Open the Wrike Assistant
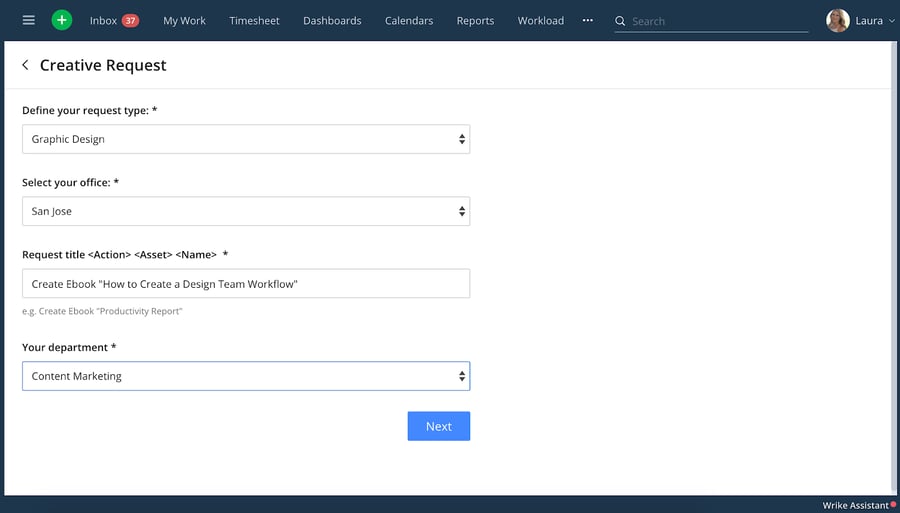 [x=855, y=505]
